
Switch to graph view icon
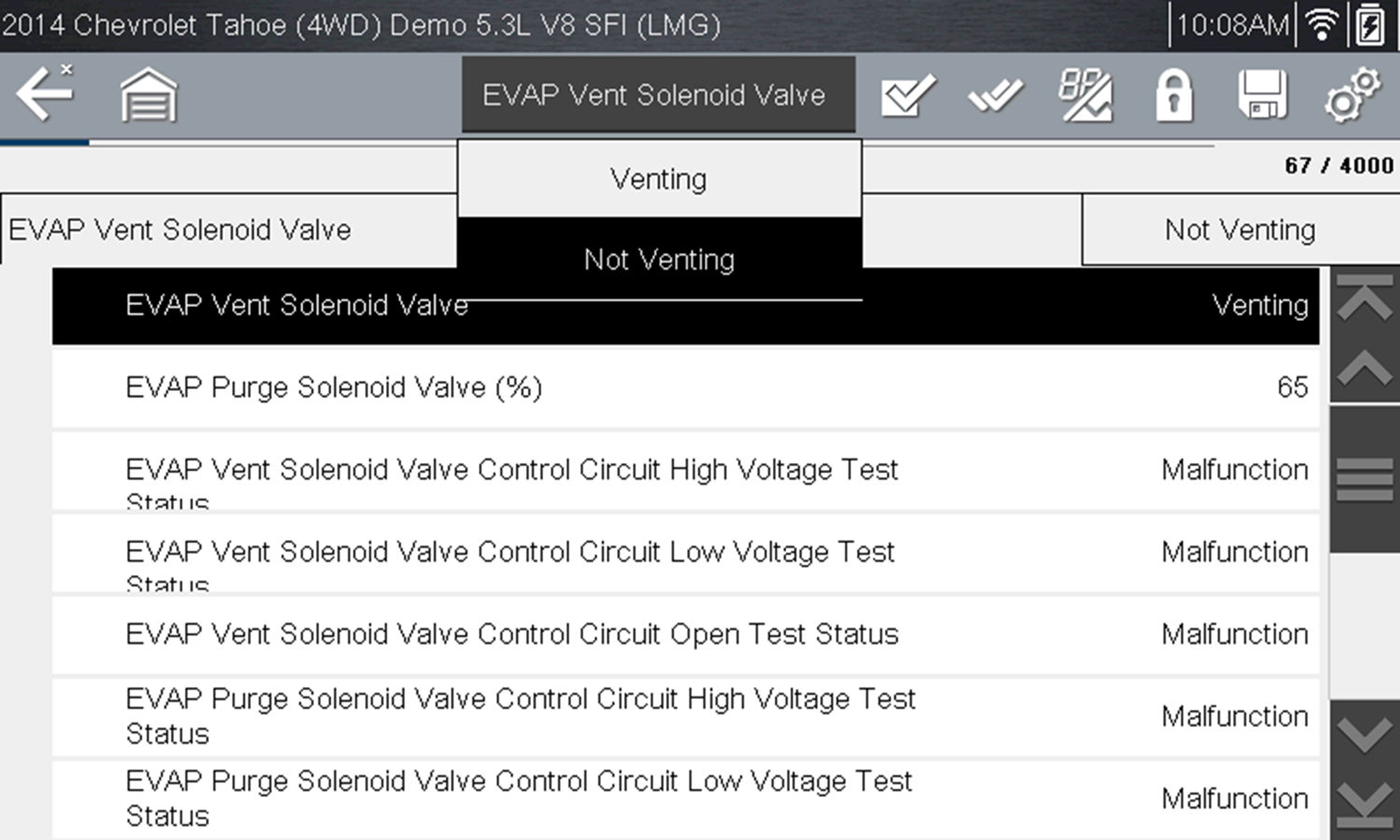click(x=1085, y=95)
